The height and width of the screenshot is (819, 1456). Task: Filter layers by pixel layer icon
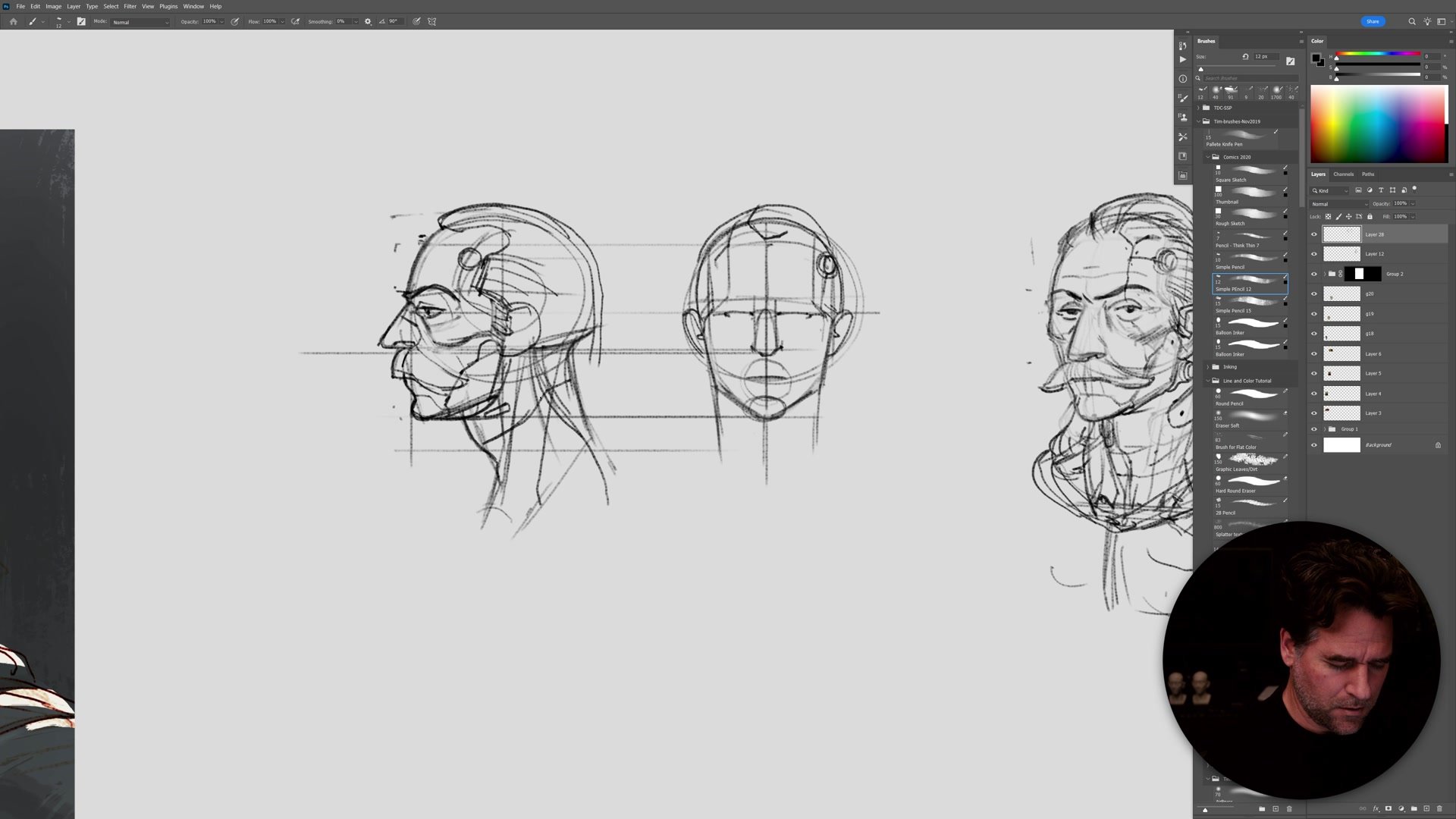[1358, 190]
